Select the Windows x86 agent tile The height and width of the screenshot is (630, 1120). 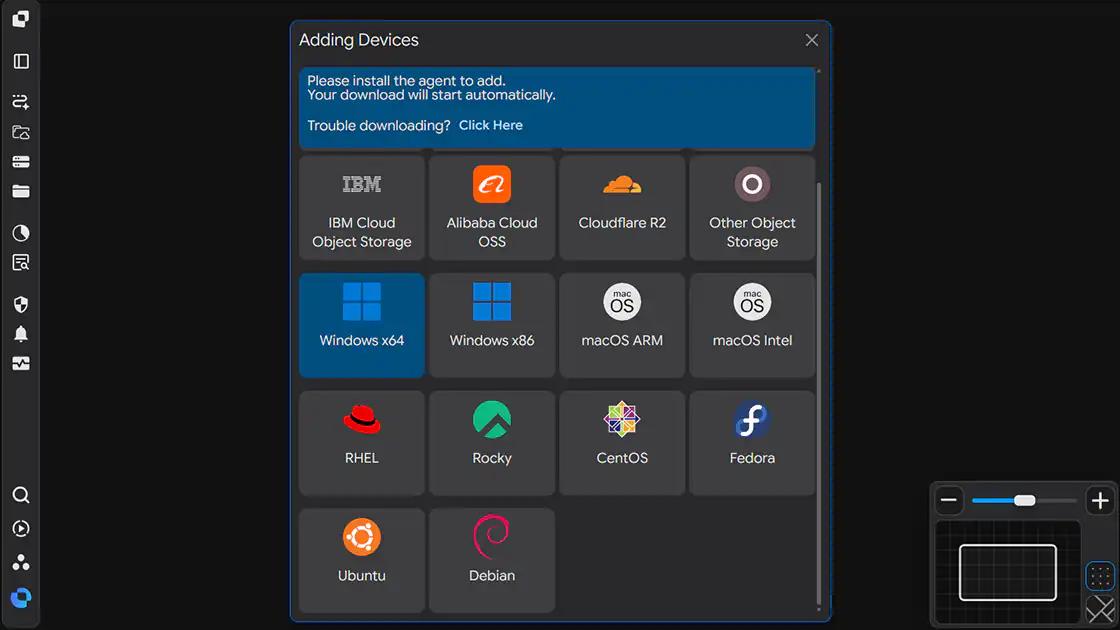click(491, 326)
